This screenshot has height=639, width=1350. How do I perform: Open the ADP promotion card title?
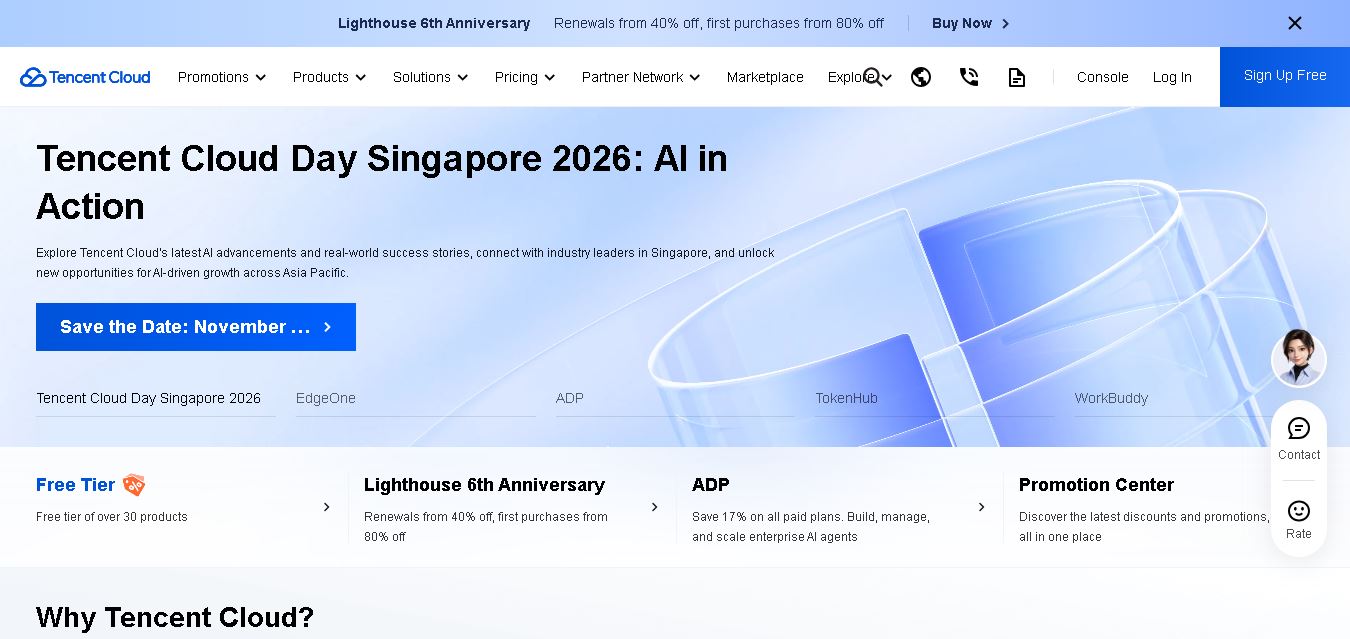[711, 485]
